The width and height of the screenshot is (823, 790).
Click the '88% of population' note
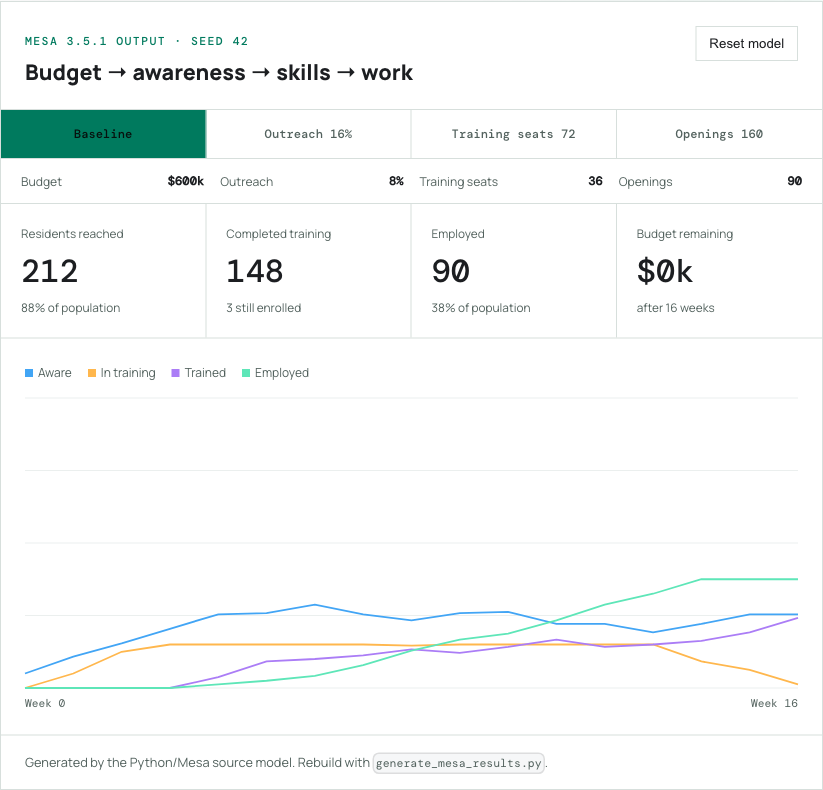[70, 308]
